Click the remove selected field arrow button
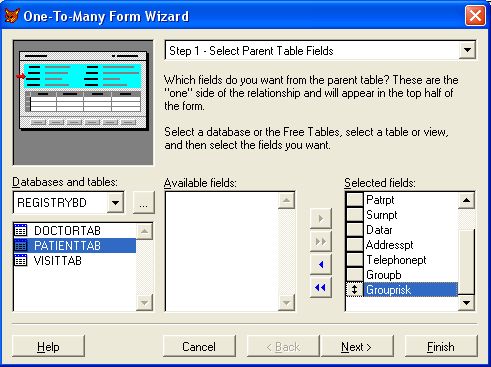 (321, 265)
